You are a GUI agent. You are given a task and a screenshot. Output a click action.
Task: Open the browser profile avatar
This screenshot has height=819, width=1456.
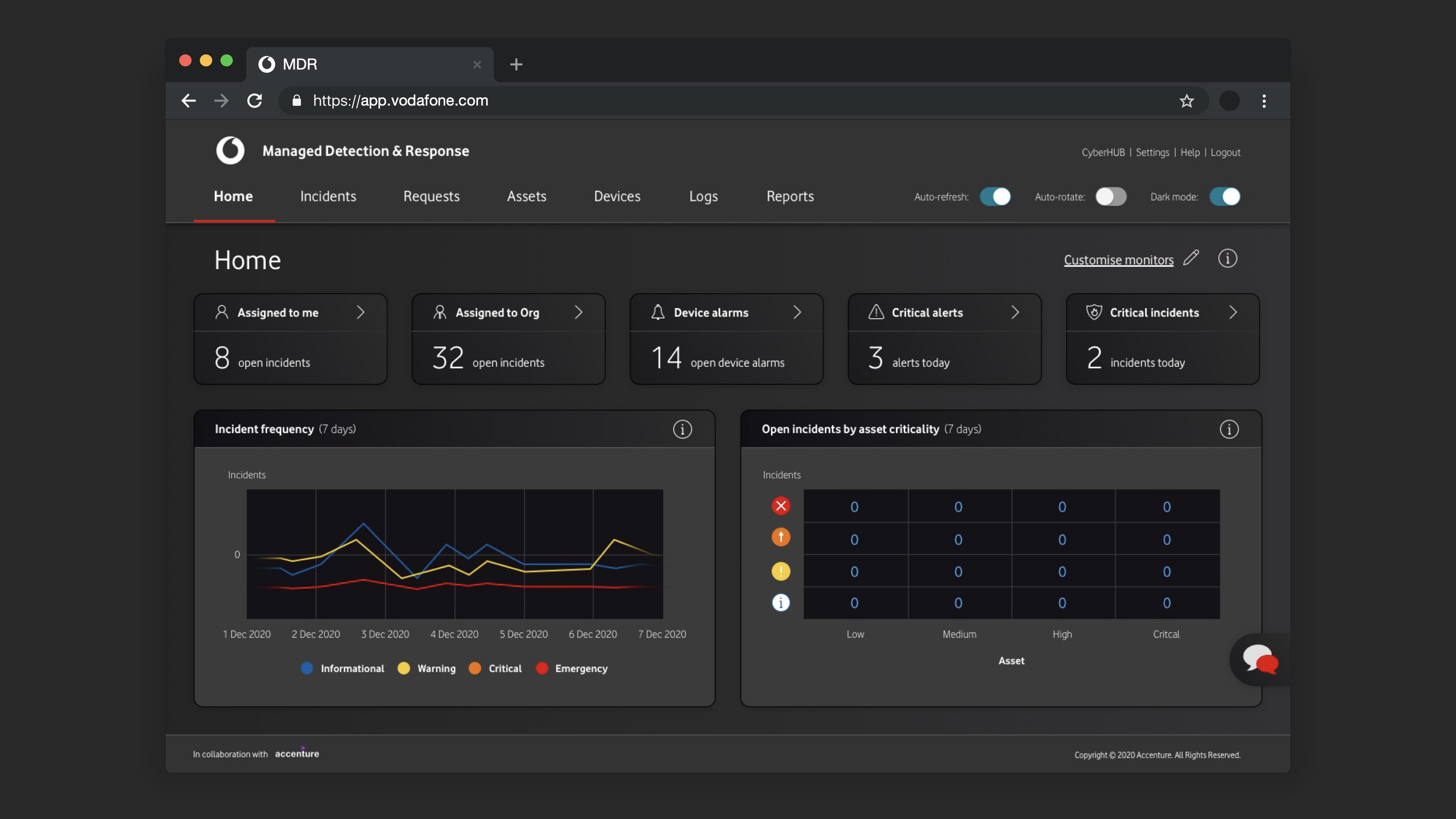pyautogui.click(x=1229, y=101)
